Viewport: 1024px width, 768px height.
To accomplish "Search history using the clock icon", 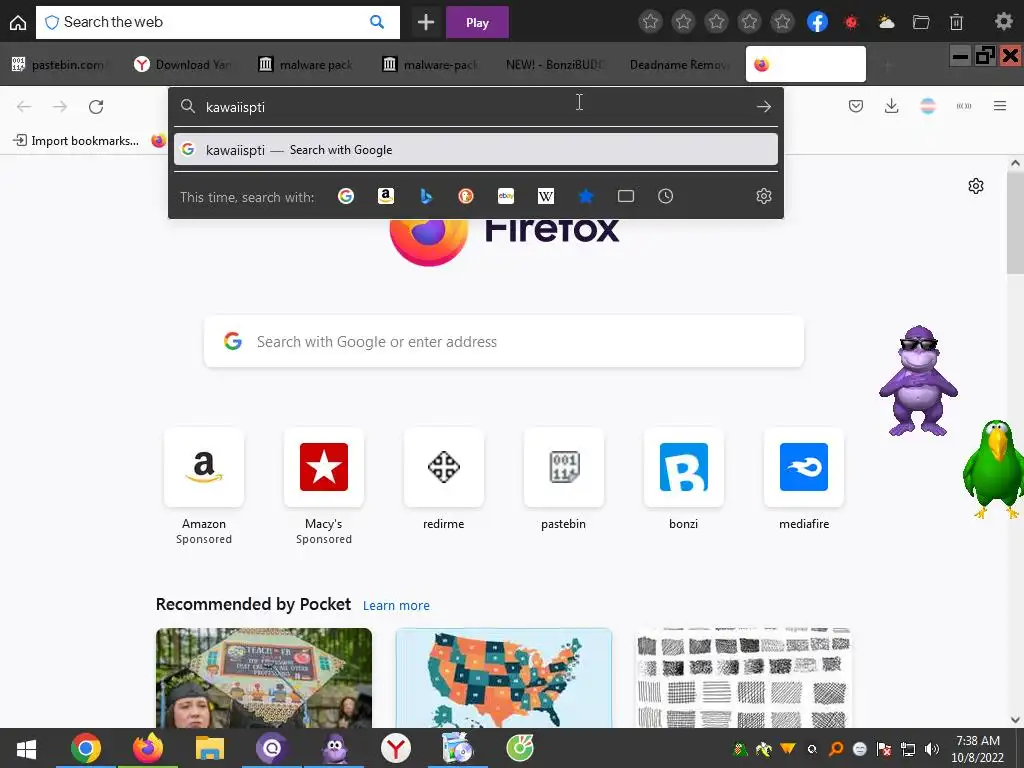I will coord(665,196).
